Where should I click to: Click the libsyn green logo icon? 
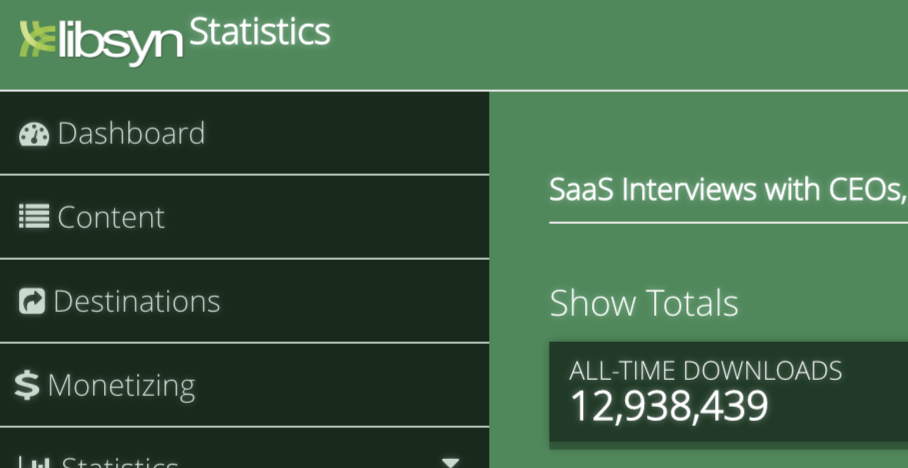38,39
